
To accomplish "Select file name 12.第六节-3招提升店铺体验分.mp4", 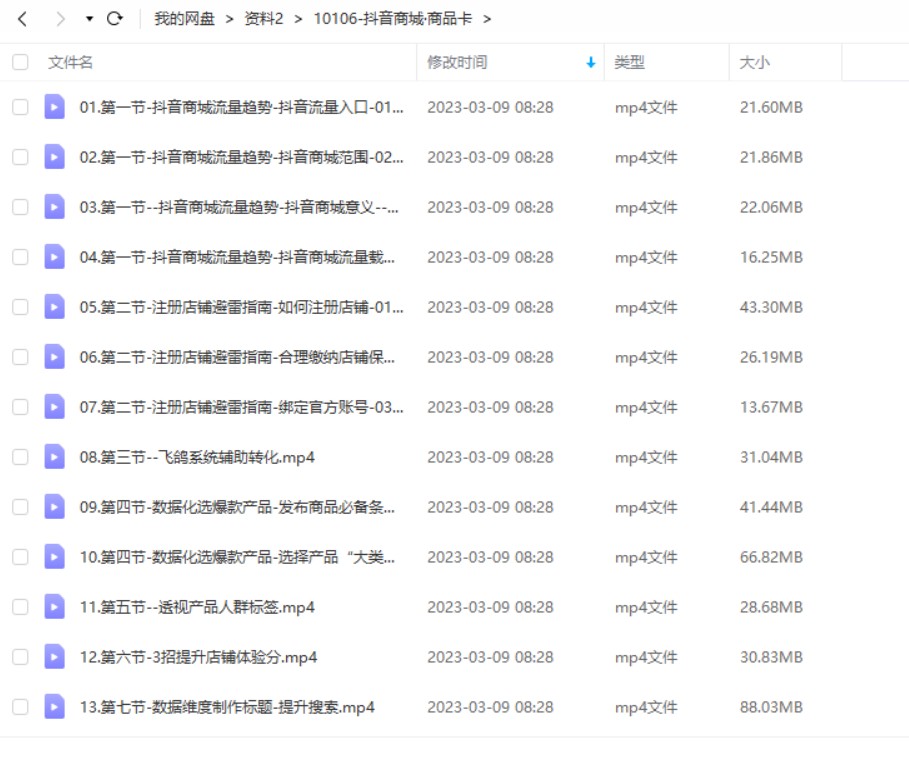I will click(198, 657).
